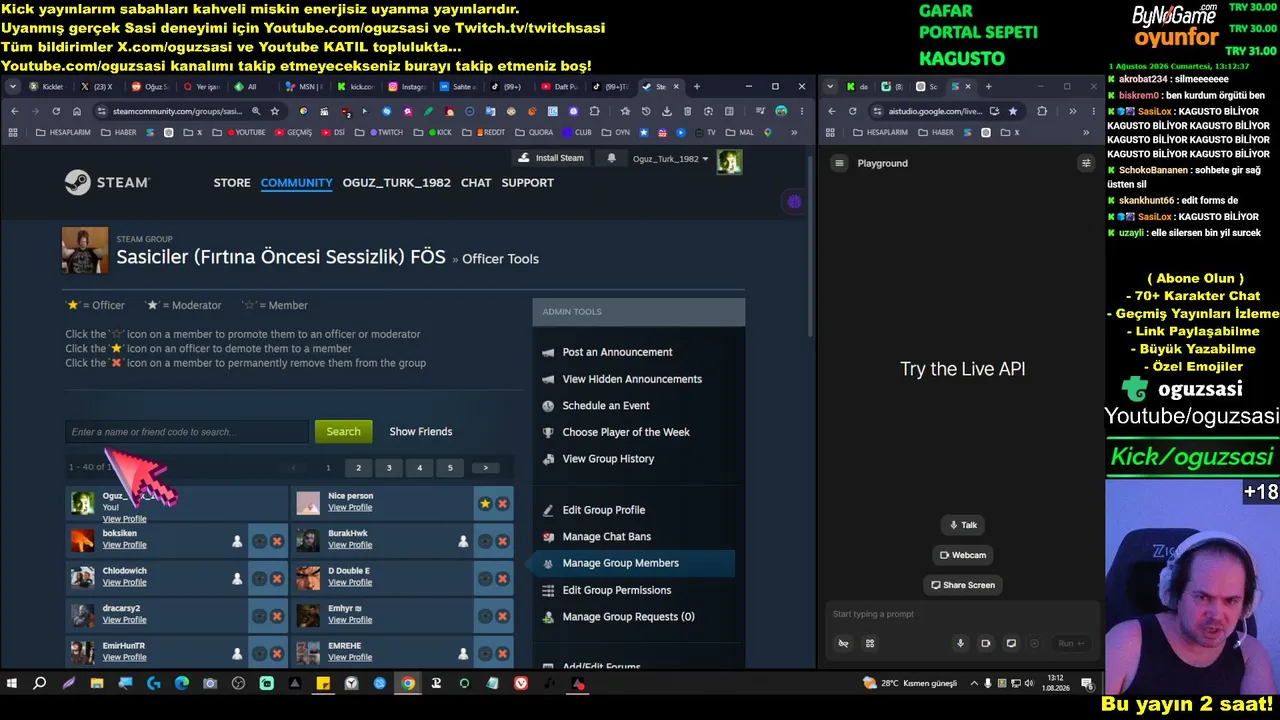Click the green Search button
This screenshot has width=1280, height=720.
(343, 432)
